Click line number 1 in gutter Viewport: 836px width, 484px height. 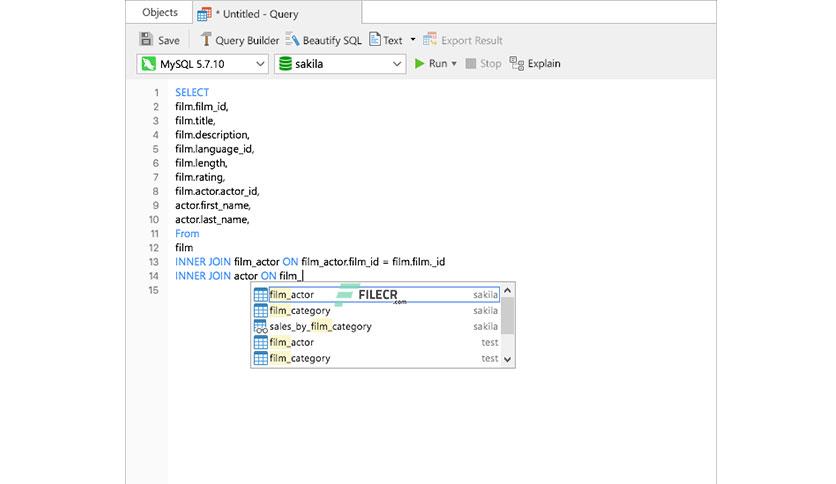pyautogui.click(x=156, y=92)
